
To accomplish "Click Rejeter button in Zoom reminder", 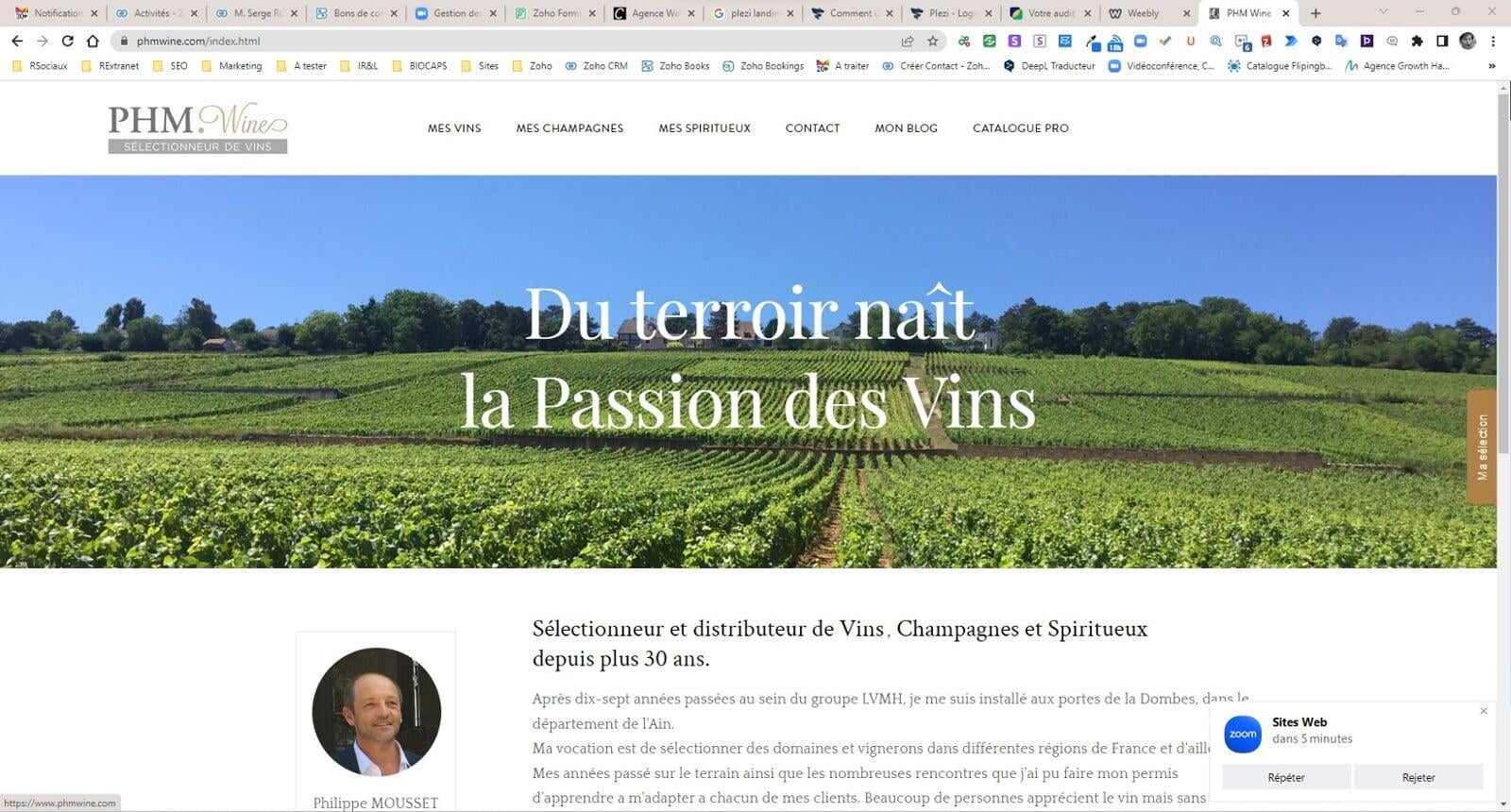I will tap(1418, 777).
